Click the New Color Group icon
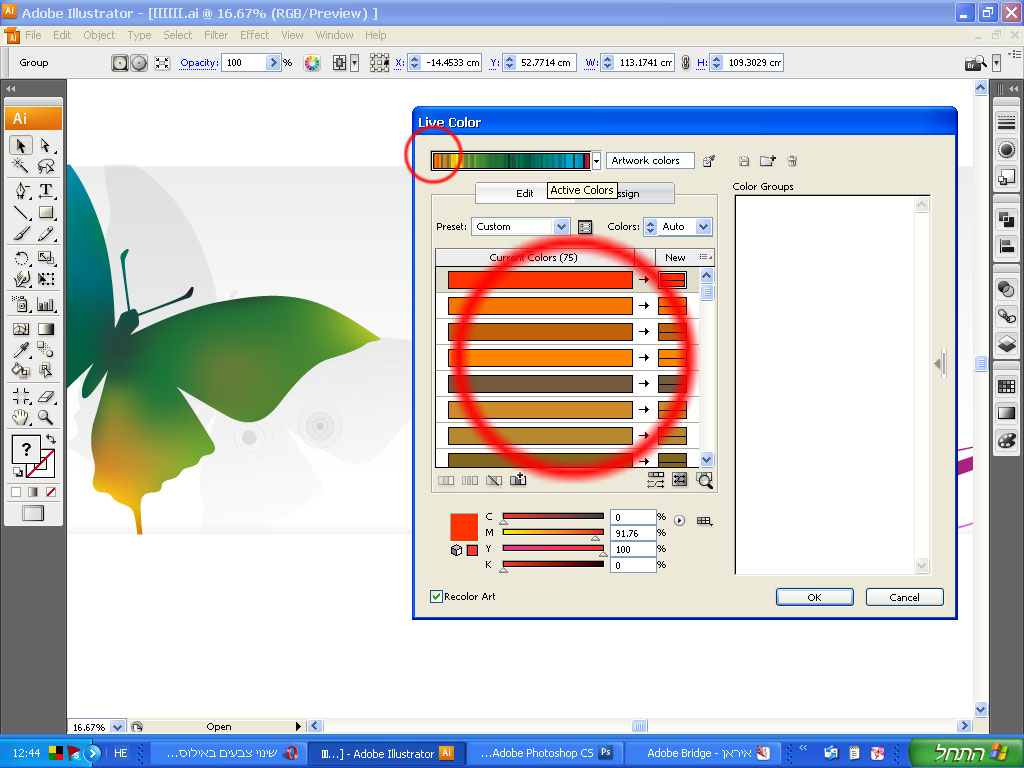 (x=767, y=161)
